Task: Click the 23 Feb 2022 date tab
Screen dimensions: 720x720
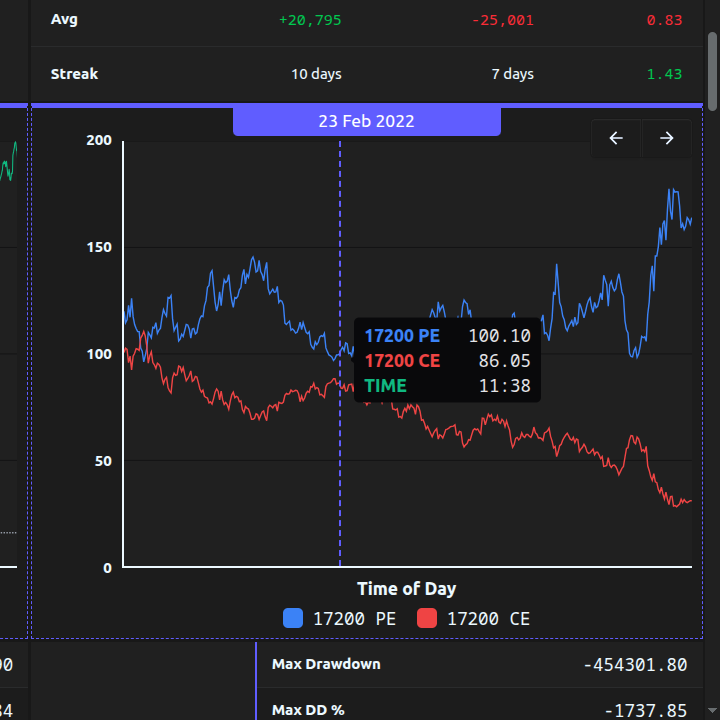Action: tap(366, 121)
